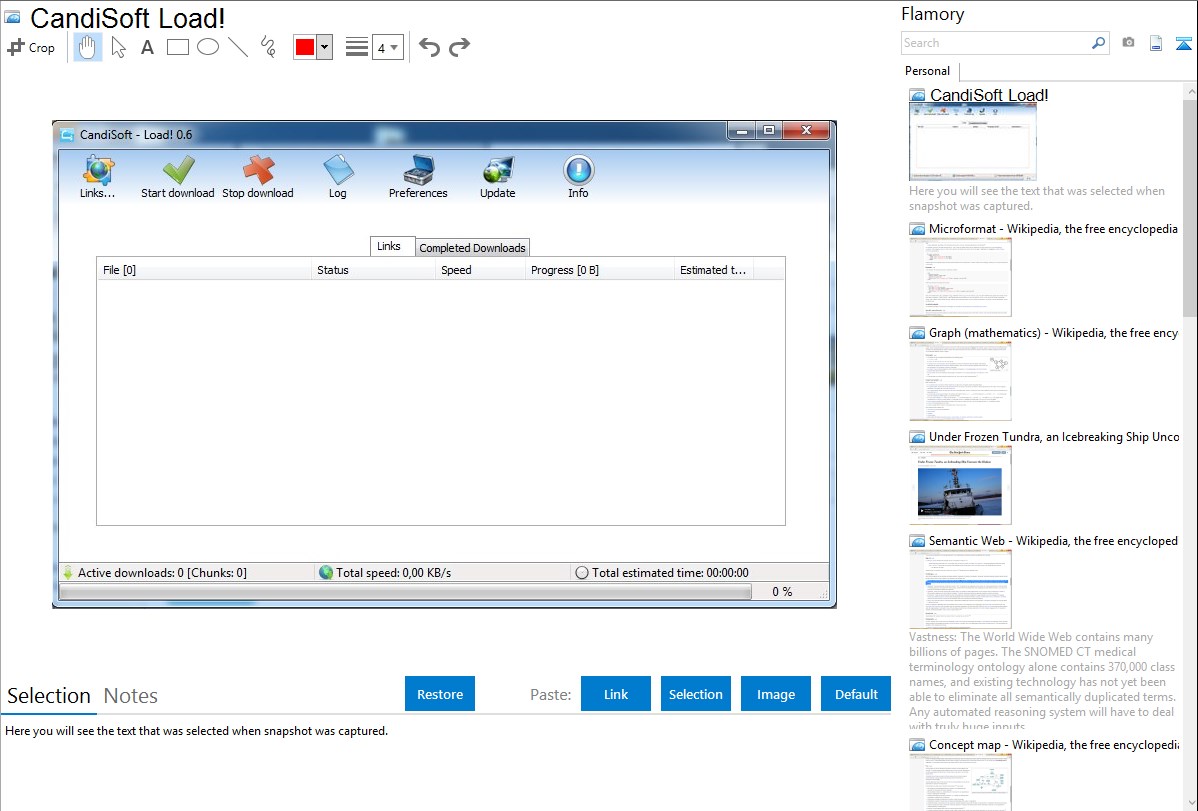This screenshot has width=1198, height=811.
Task: Click Active downloads status text
Action: point(162,573)
